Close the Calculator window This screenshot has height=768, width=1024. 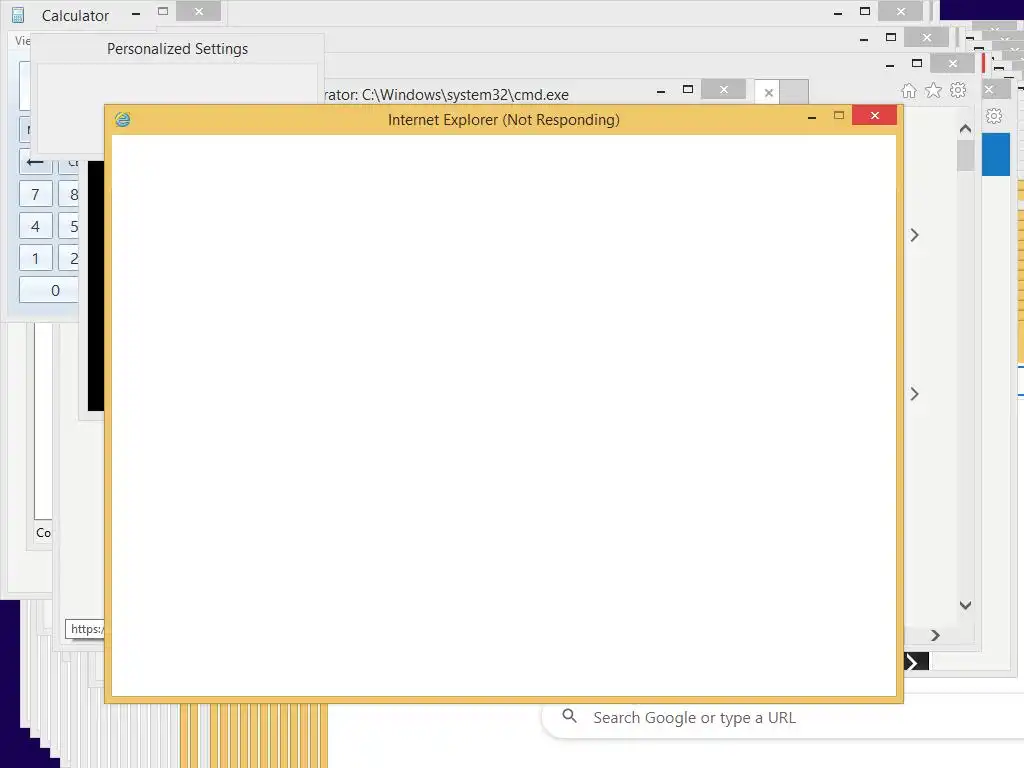coord(199,11)
